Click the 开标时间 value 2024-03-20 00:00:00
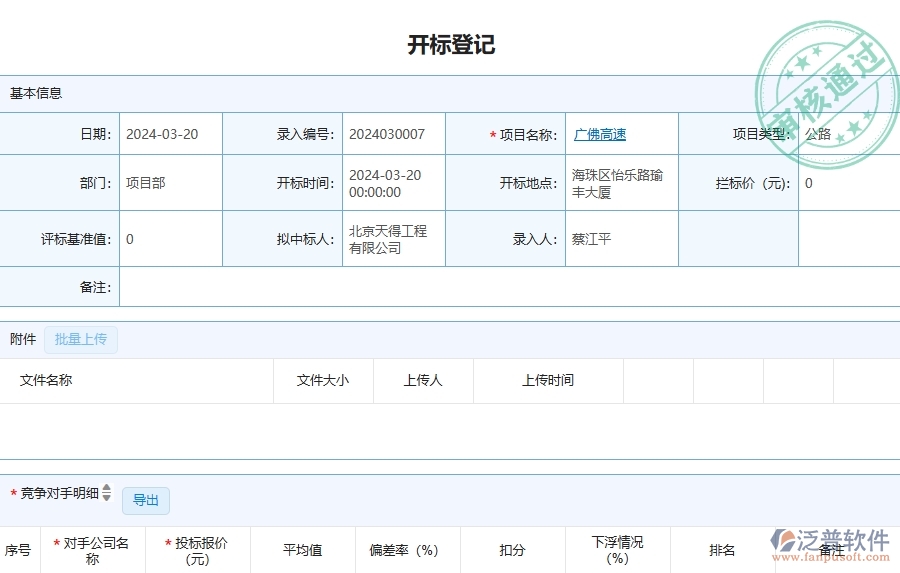Viewport: 900px width, 573px height. (385, 184)
